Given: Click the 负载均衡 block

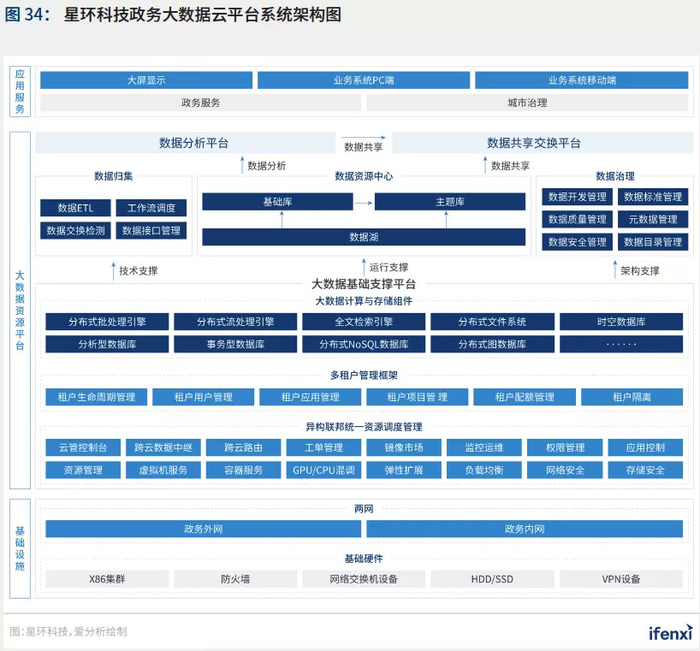Looking at the screenshot, I should click(484, 470).
